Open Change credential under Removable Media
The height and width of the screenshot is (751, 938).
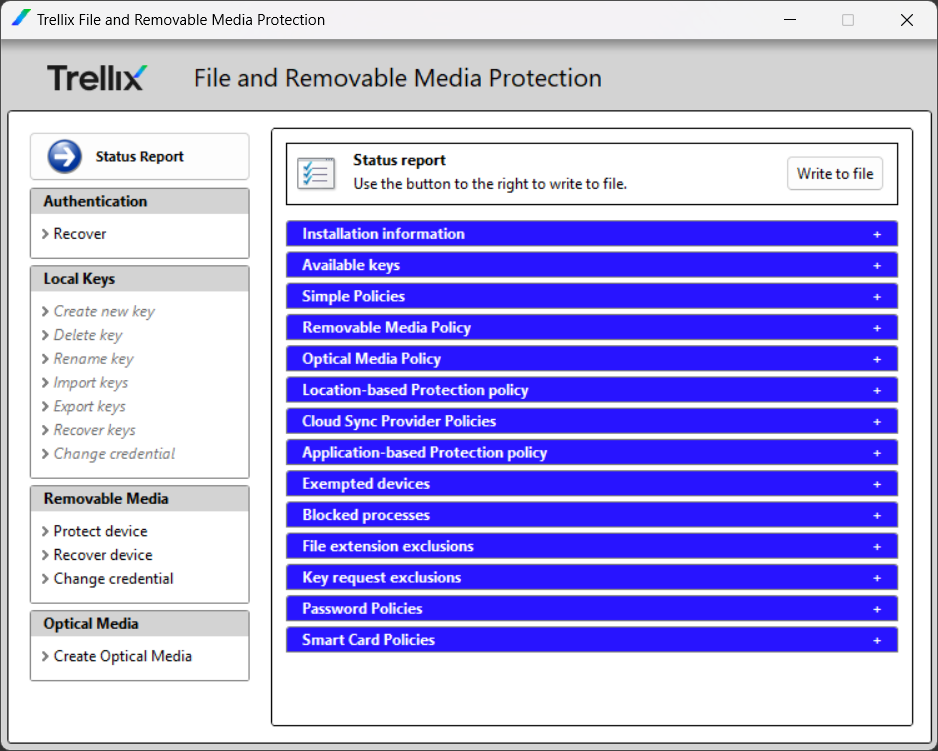[113, 579]
